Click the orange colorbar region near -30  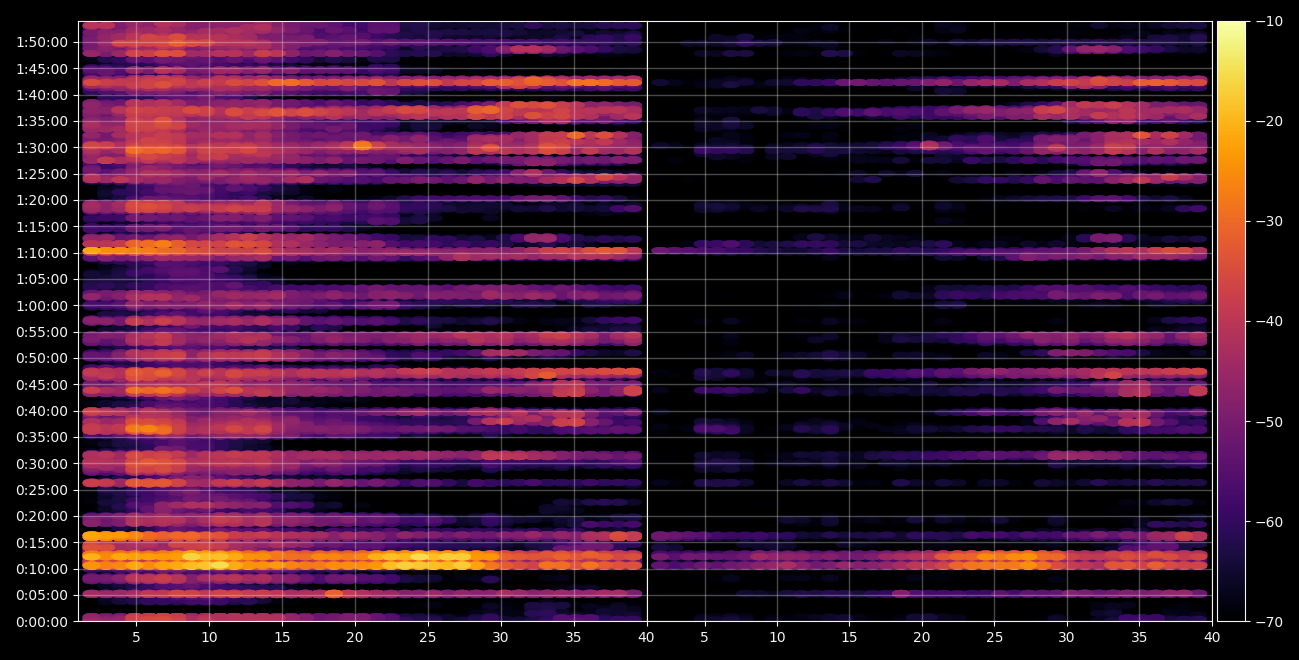[x=1231, y=221]
